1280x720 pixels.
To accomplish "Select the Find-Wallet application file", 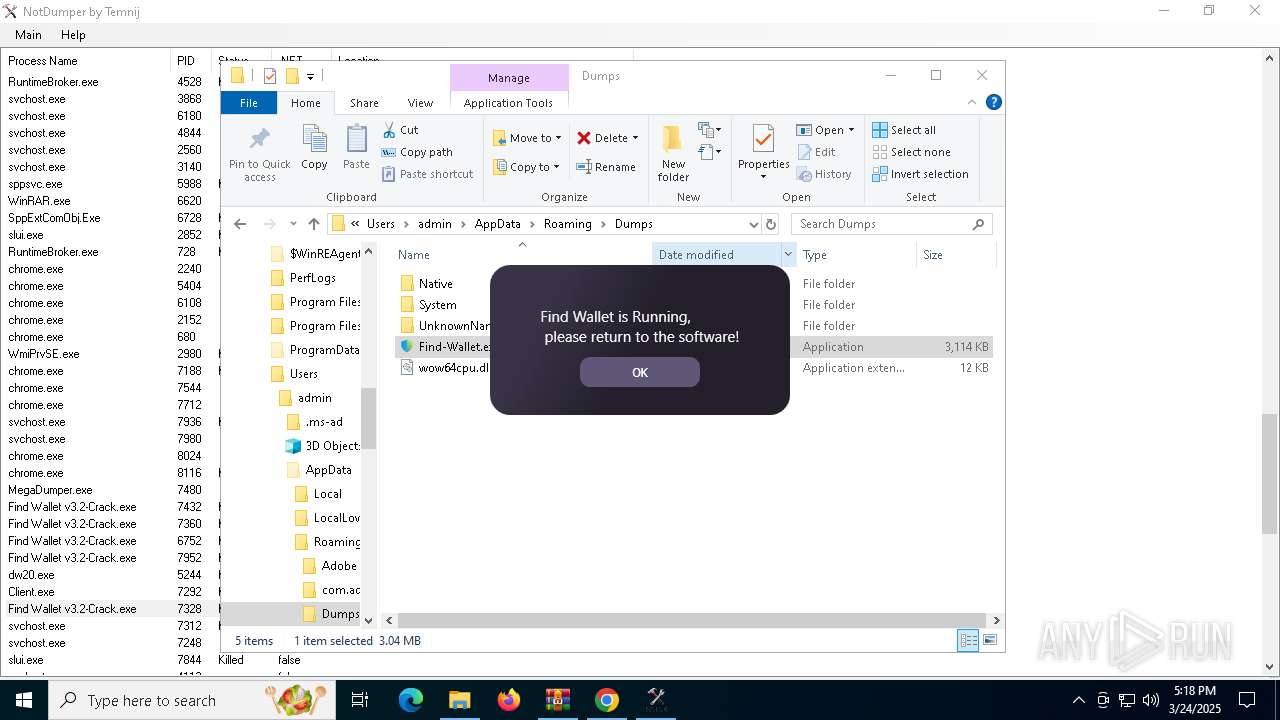I will point(443,347).
